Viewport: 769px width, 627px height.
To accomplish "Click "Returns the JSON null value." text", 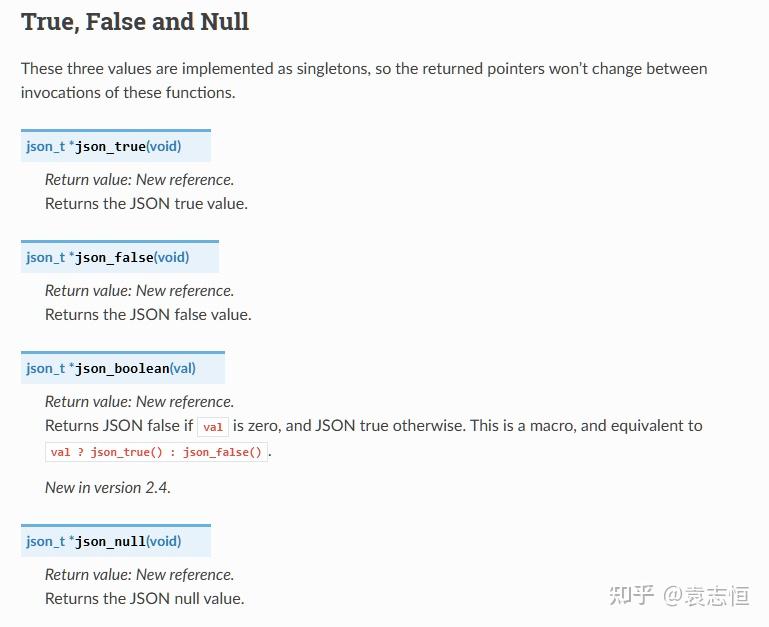I will (x=145, y=599).
